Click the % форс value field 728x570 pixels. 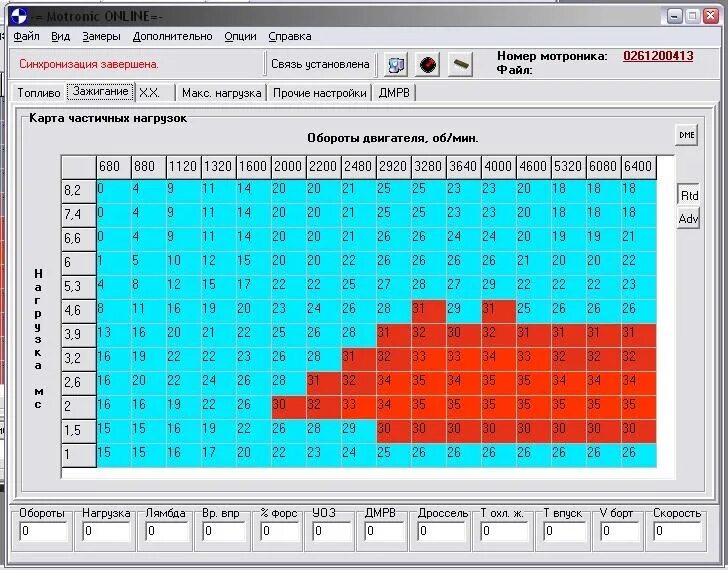[280, 531]
